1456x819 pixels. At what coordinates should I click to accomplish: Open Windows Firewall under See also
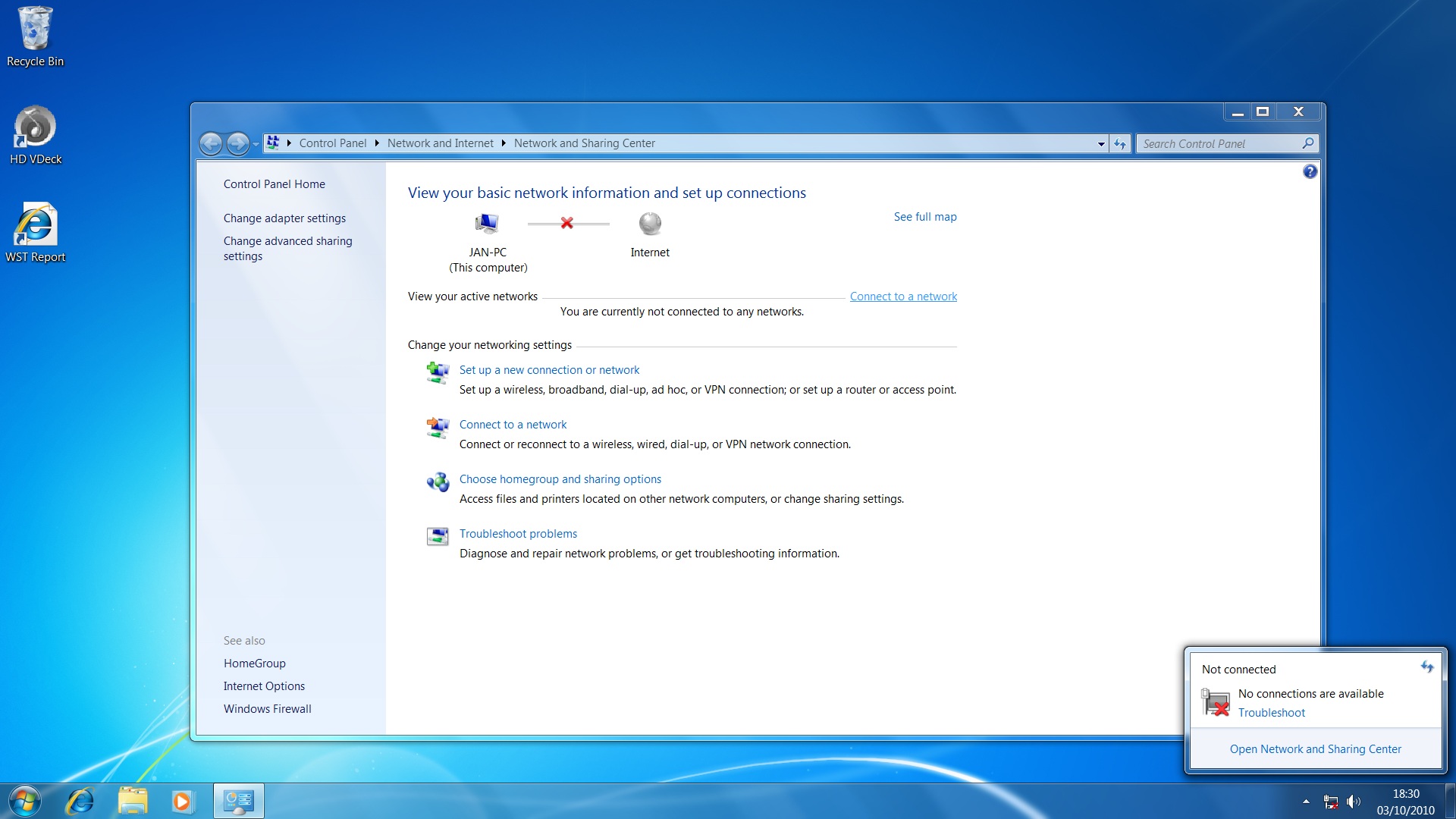click(x=267, y=709)
